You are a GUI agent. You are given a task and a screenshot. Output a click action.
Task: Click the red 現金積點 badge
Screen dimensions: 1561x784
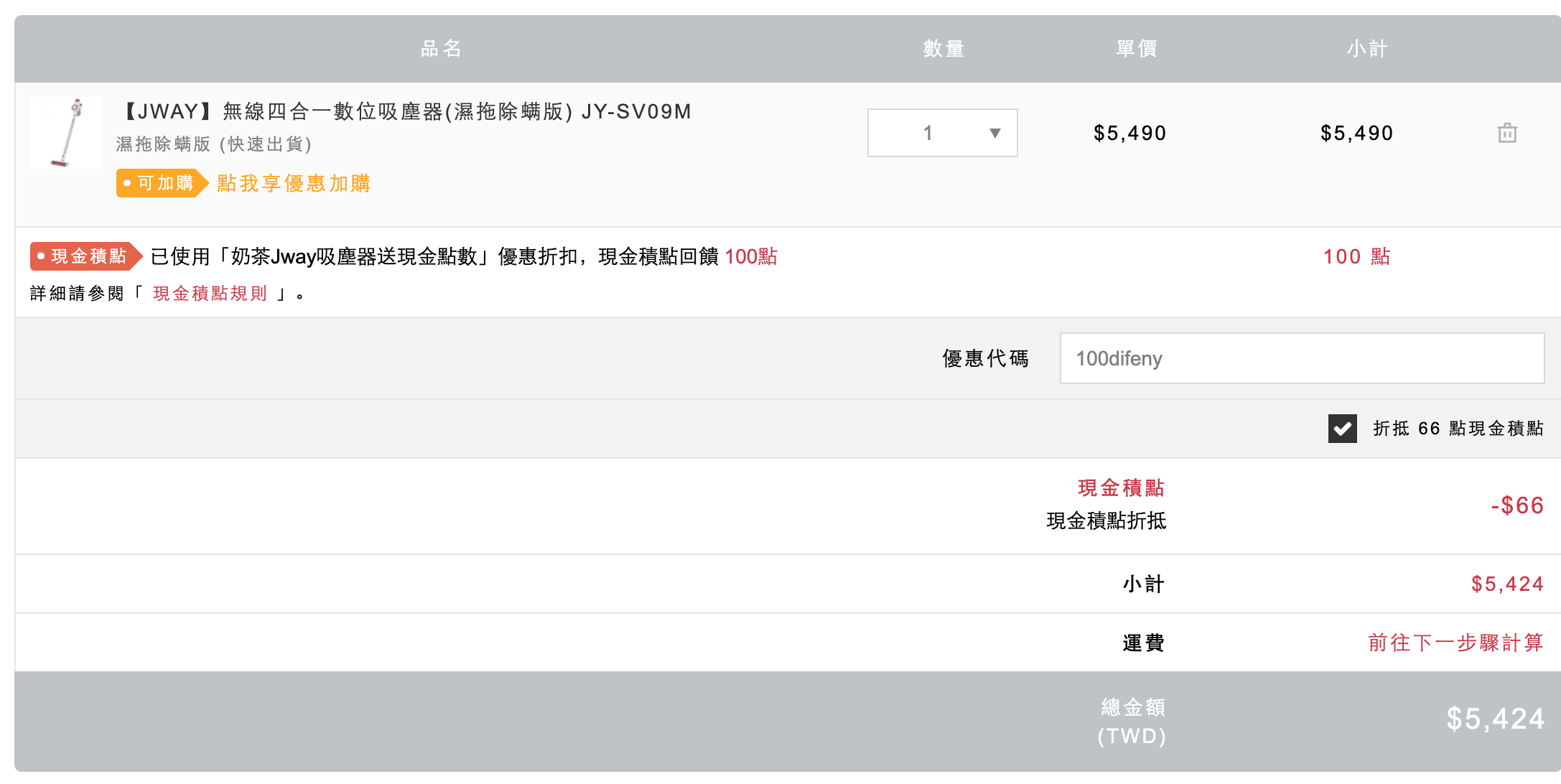point(85,256)
